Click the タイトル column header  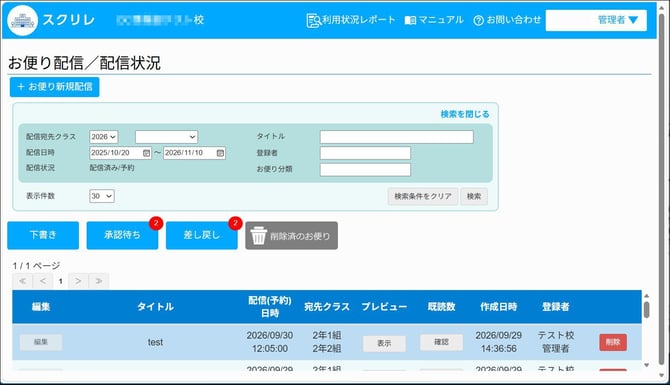(x=155, y=306)
